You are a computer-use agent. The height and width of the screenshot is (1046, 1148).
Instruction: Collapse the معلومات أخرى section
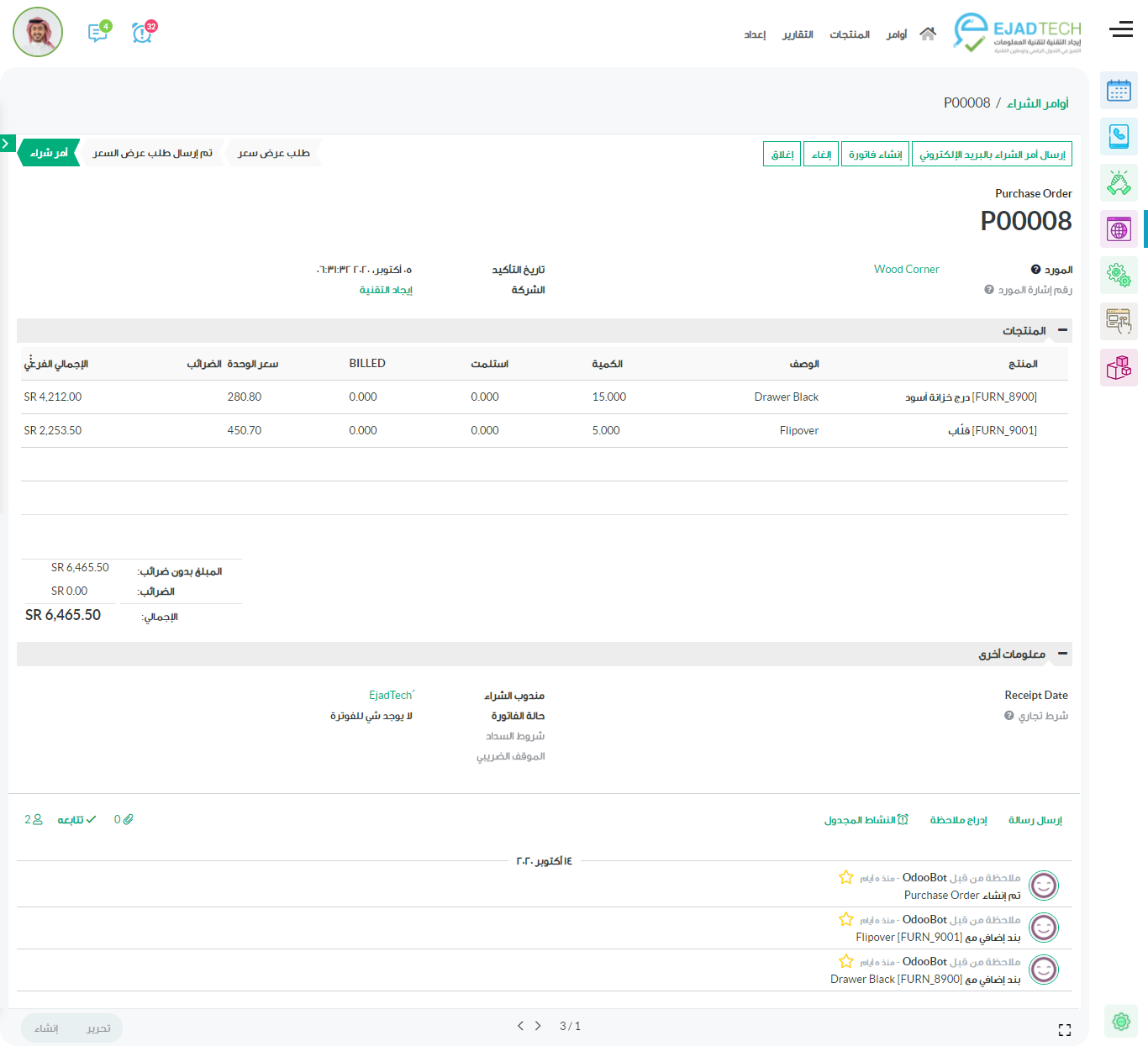[x=1062, y=654]
